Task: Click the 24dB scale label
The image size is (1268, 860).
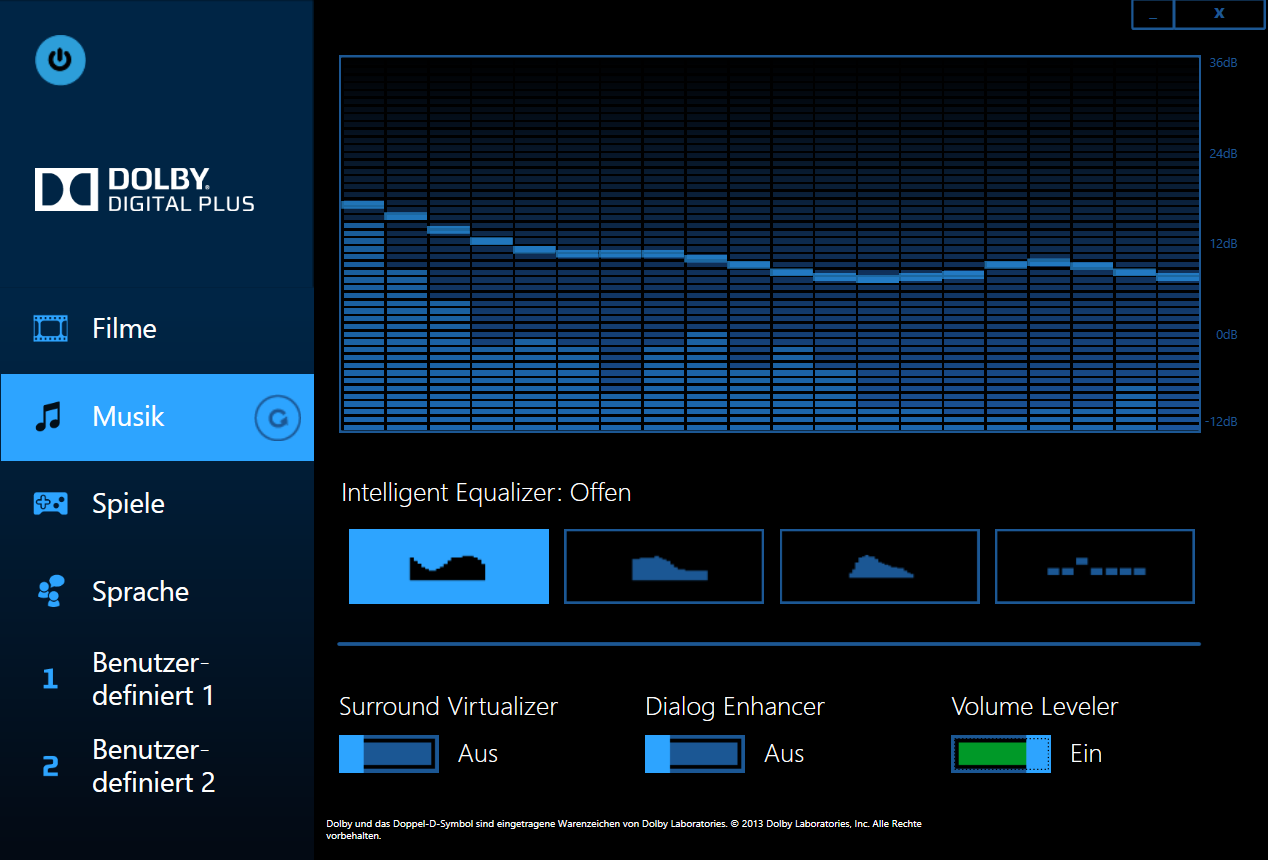Action: (1223, 154)
